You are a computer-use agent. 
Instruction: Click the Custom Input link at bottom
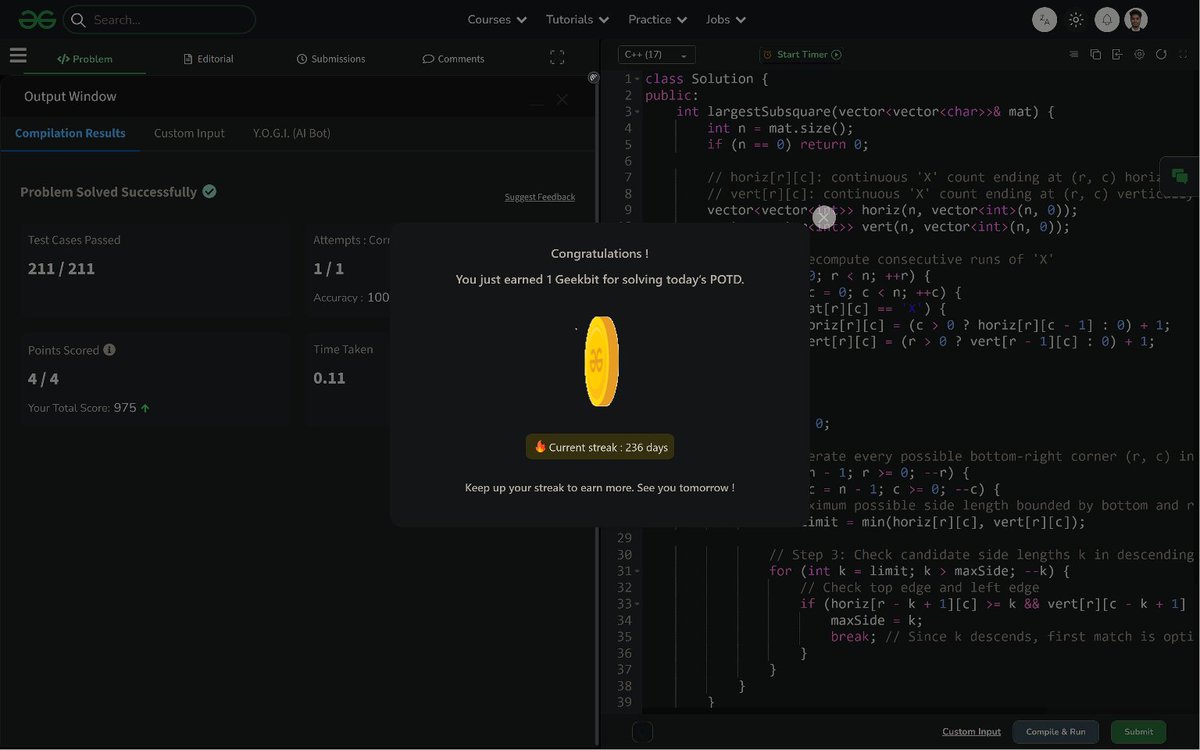(x=971, y=732)
